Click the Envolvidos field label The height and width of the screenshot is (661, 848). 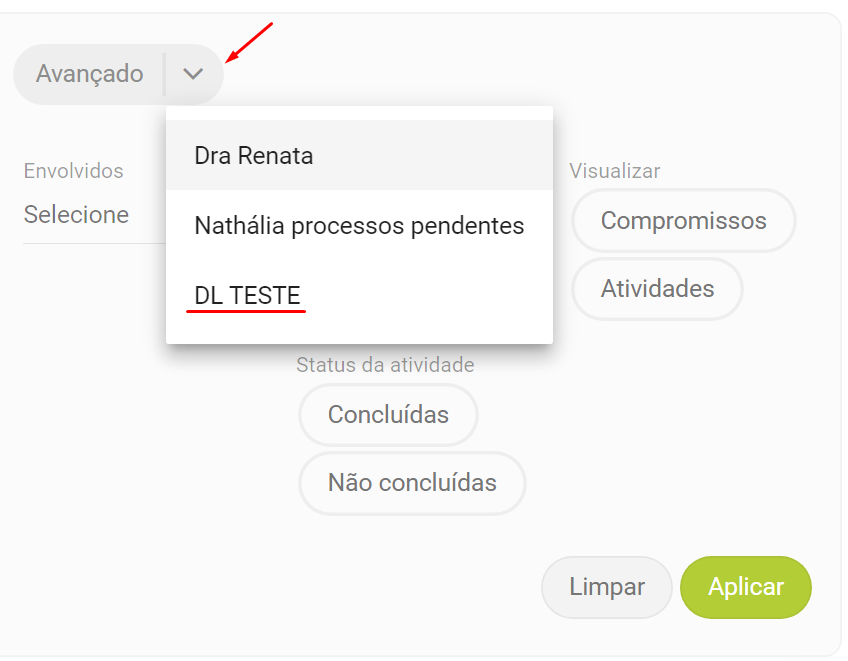[x=74, y=171]
